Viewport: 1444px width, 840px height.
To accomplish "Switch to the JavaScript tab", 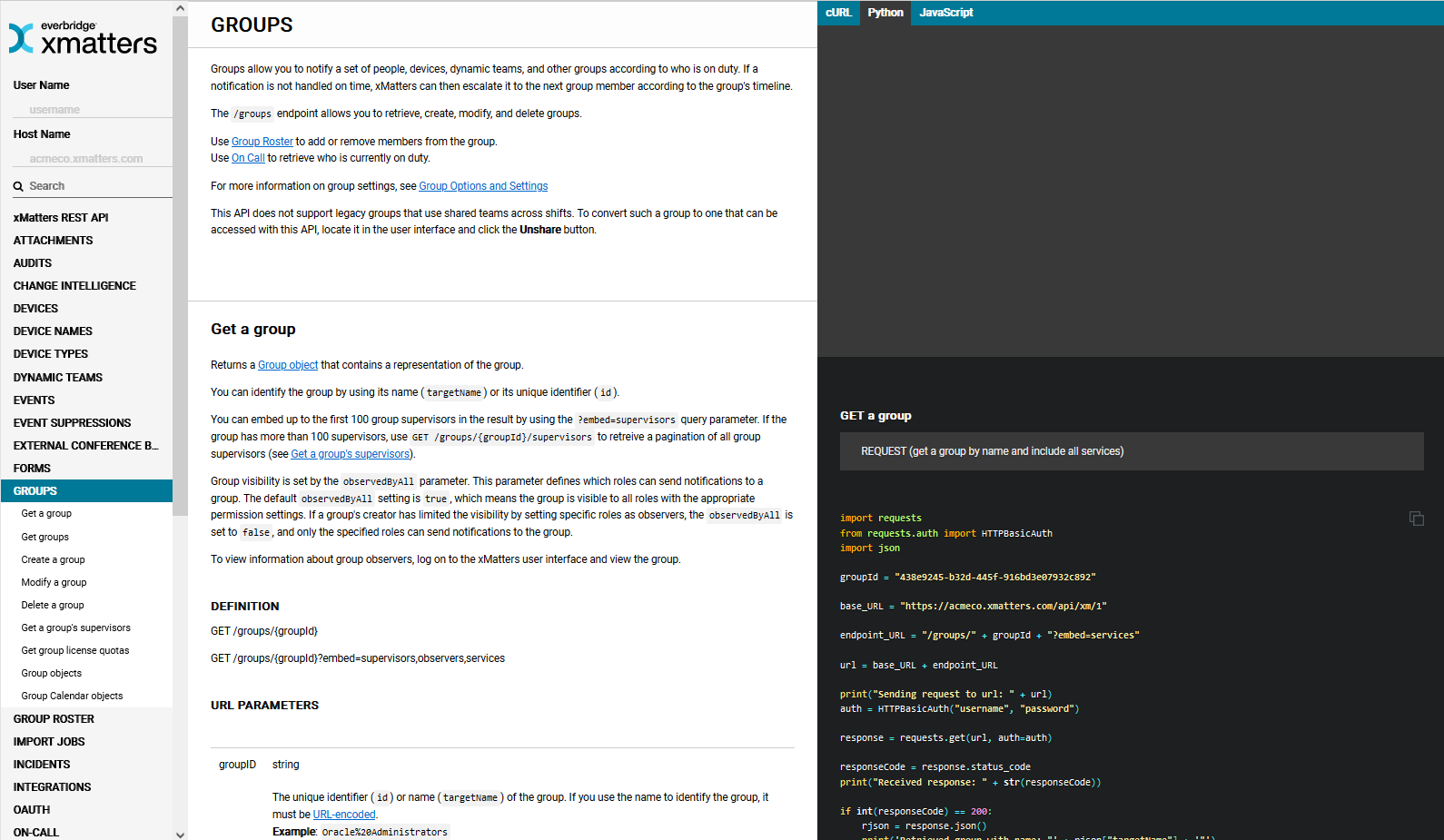I will [x=945, y=13].
